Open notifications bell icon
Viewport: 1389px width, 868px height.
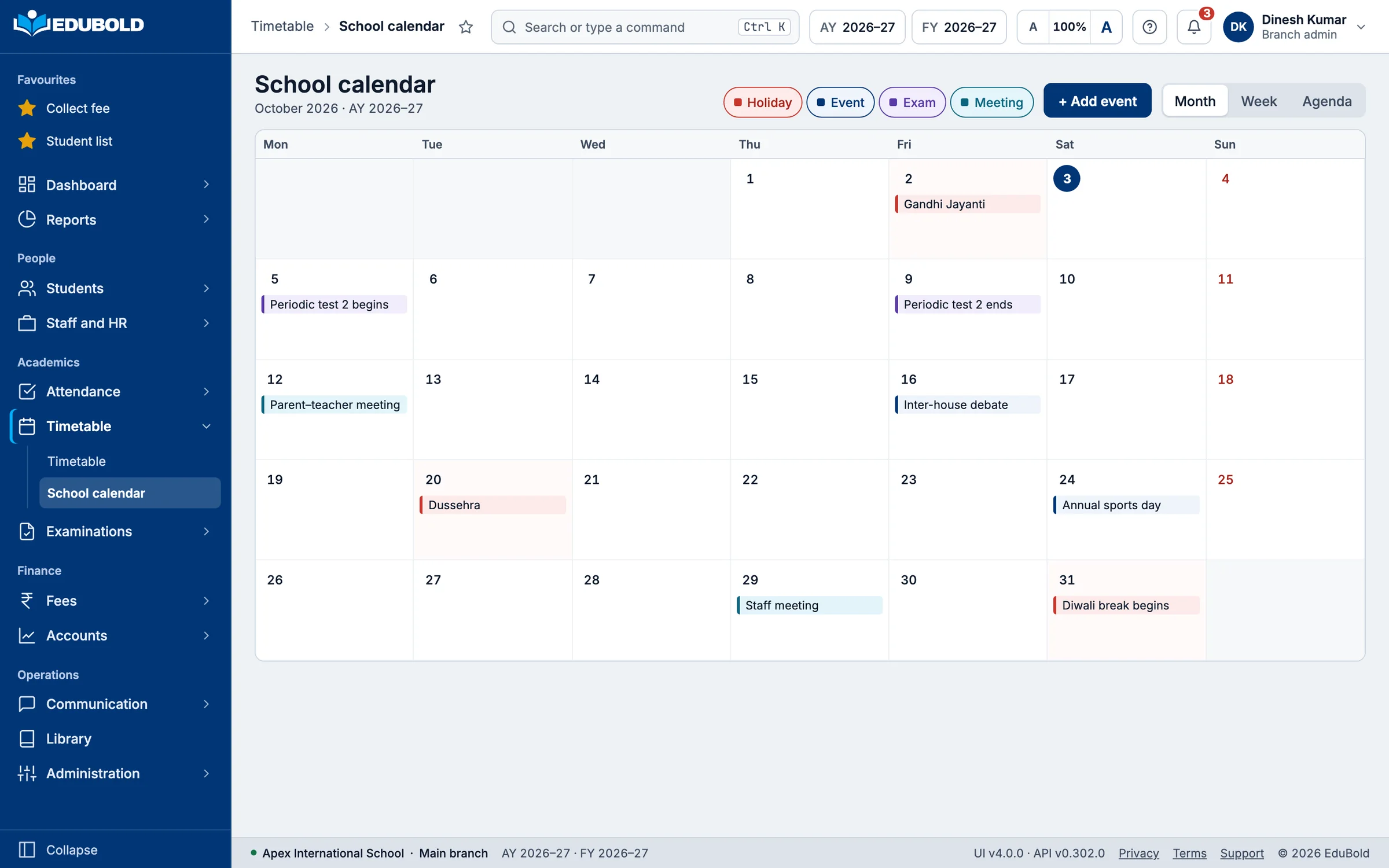(1194, 27)
